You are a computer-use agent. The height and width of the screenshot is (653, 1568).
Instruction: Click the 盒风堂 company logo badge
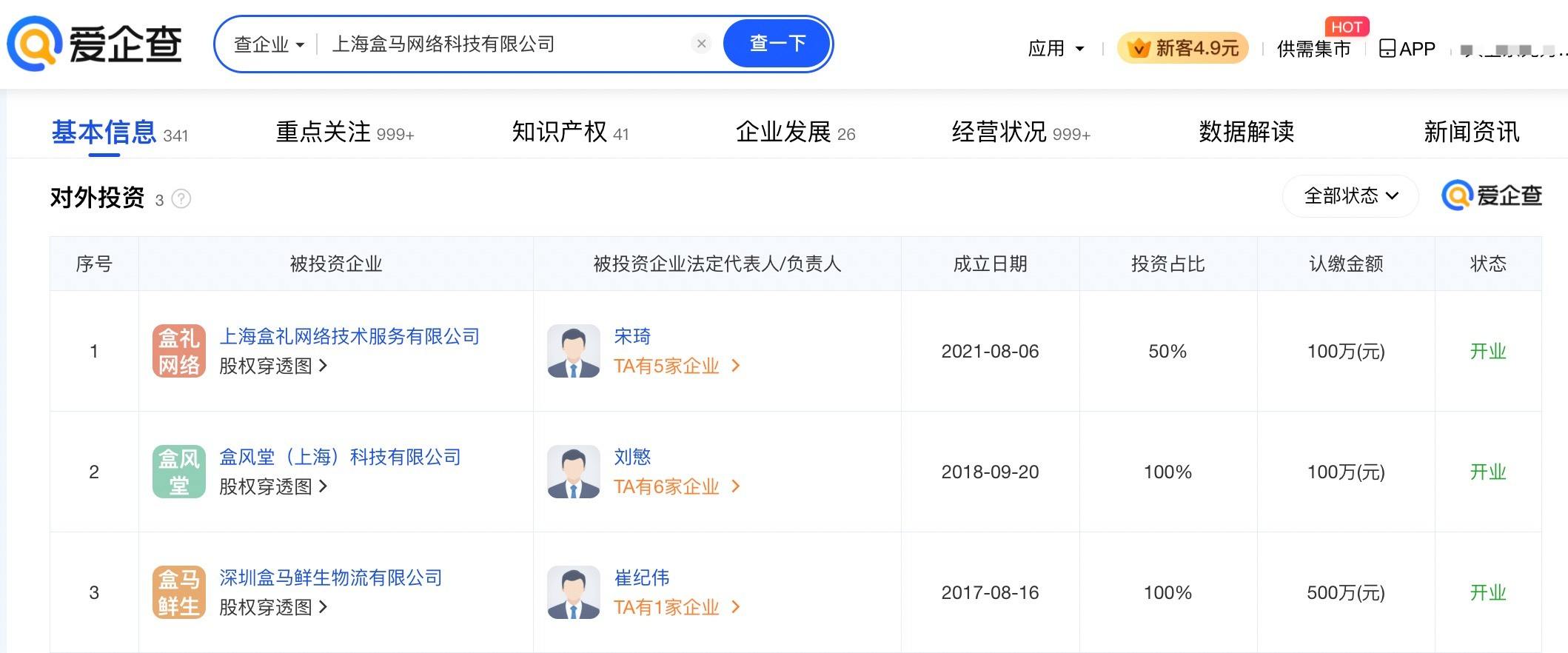[x=178, y=472]
